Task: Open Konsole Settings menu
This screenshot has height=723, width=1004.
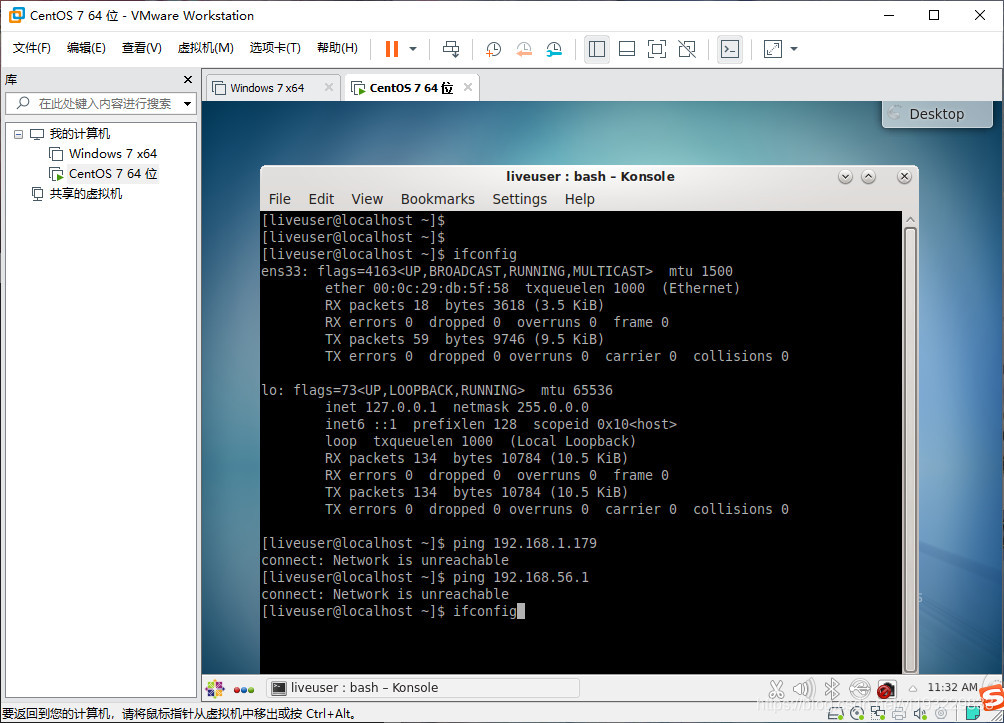Action: (x=519, y=199)
